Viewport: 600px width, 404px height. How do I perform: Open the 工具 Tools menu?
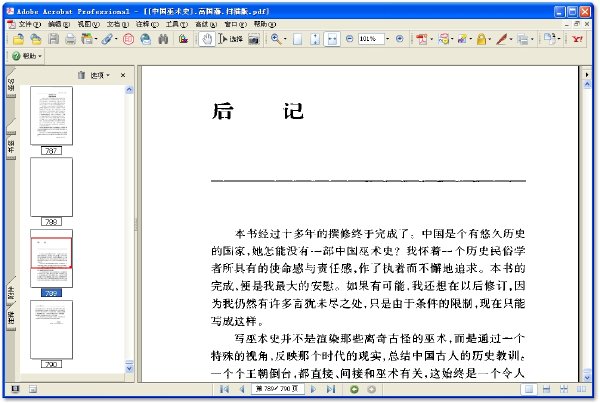click(176, 24)
